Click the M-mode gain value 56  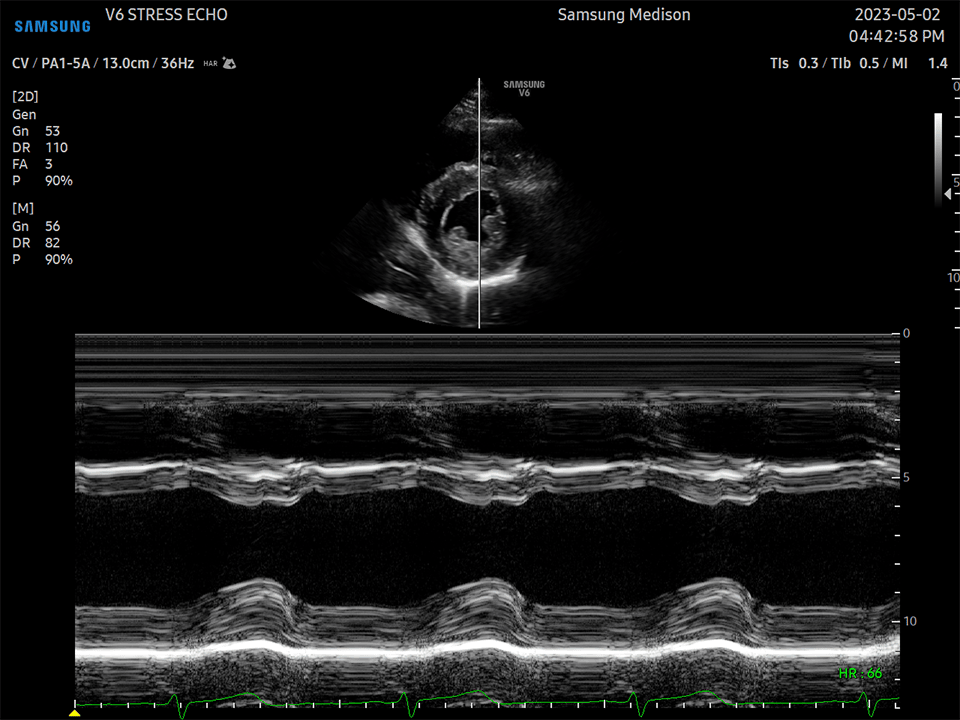tap(52, 226)
